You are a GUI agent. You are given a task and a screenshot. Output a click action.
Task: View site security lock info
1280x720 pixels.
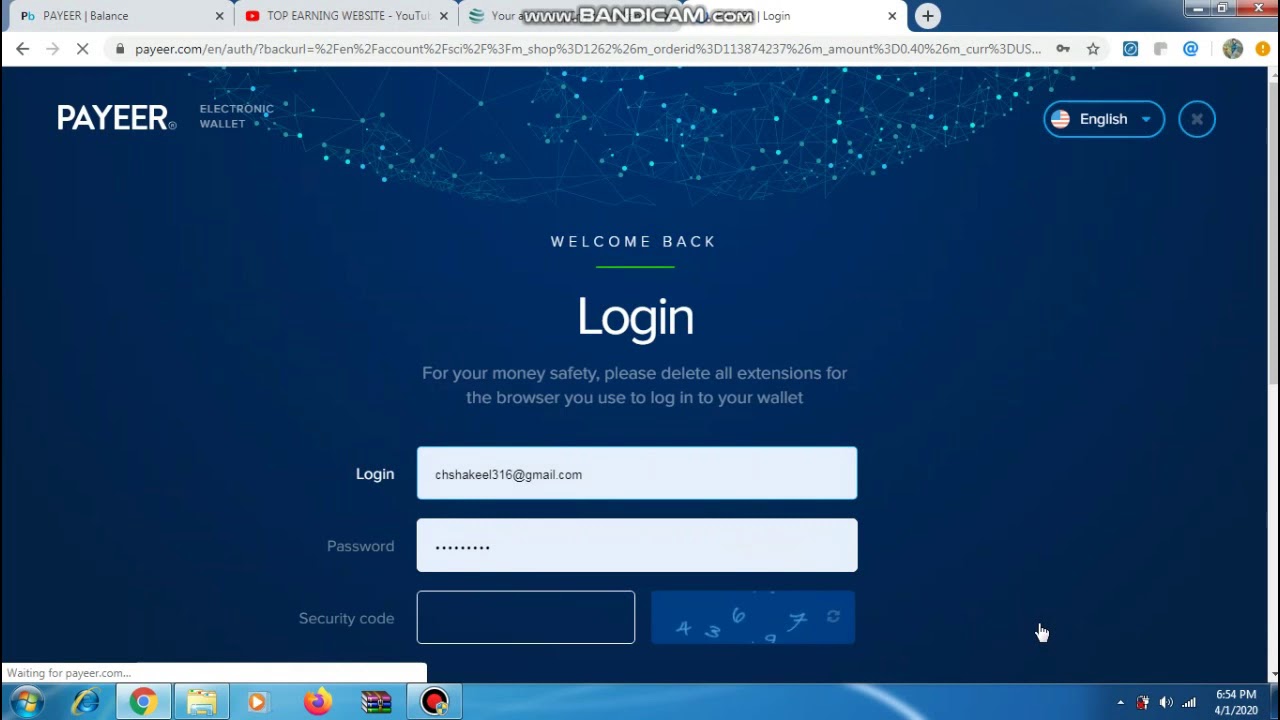click(120, 48)
